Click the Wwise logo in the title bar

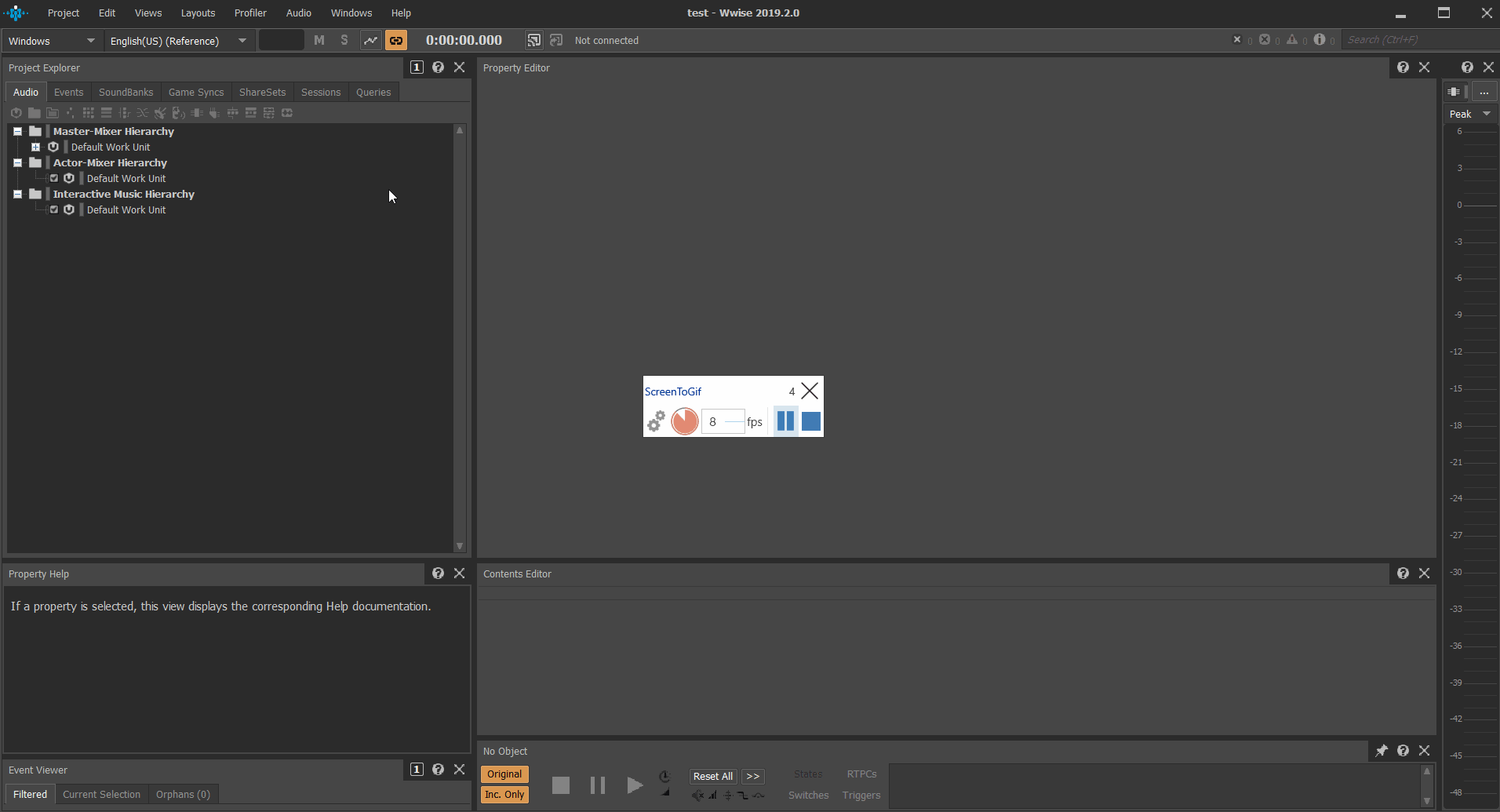click(16, 13)
